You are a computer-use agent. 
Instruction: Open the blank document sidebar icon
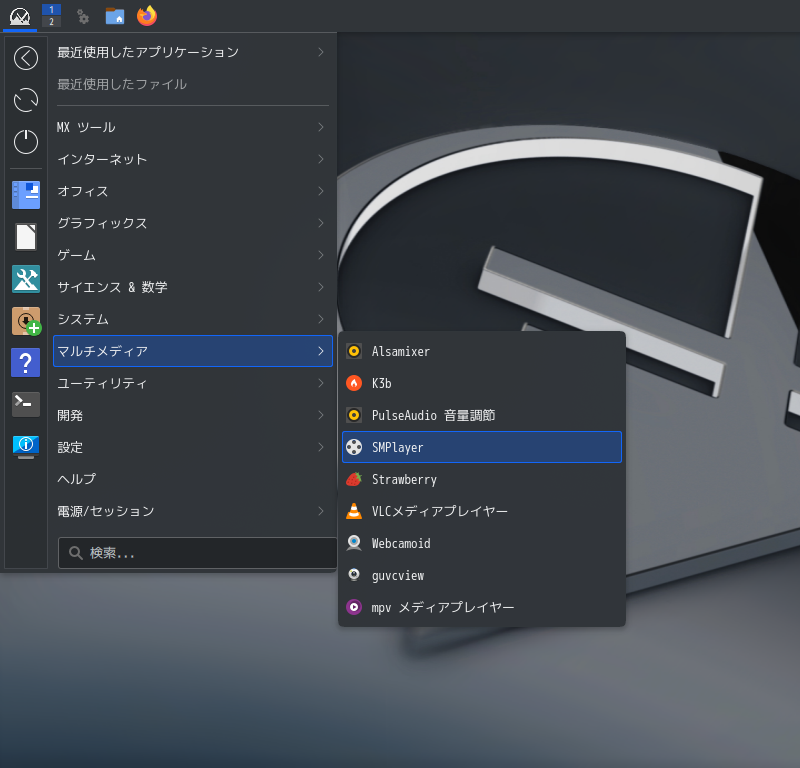pos(26,237)
